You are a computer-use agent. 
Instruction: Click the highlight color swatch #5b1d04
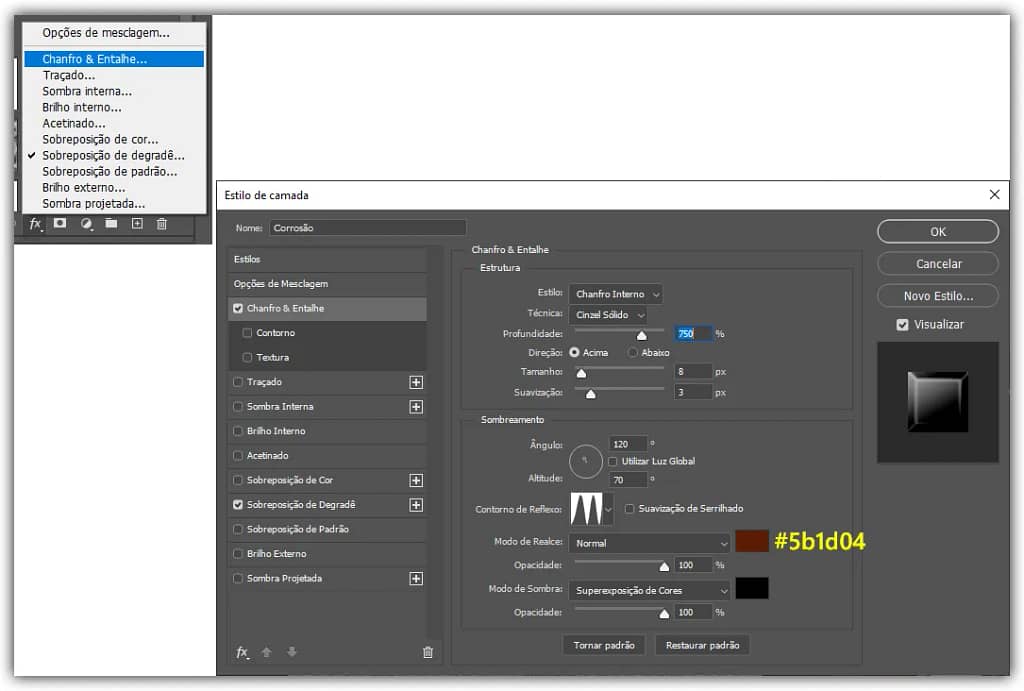(752, 541)
